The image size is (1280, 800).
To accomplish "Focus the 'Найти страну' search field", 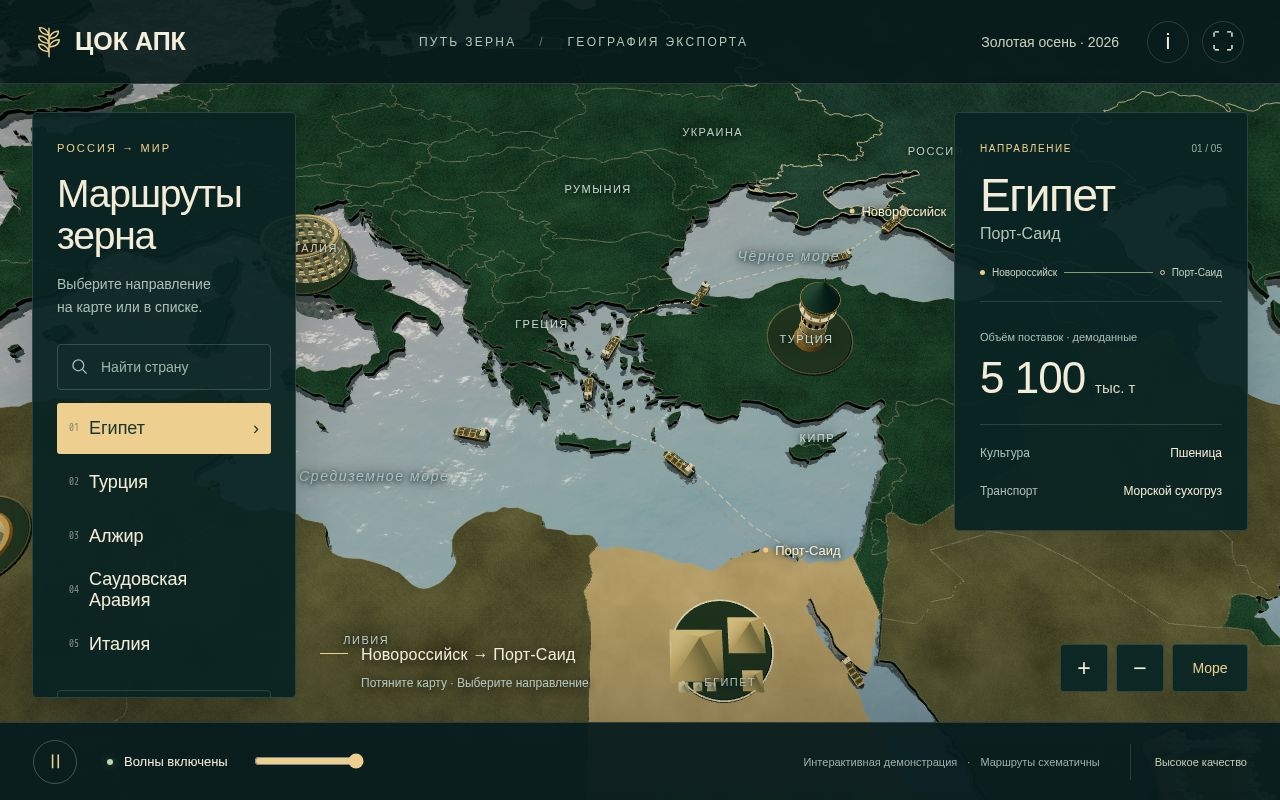I will point(164,367).
